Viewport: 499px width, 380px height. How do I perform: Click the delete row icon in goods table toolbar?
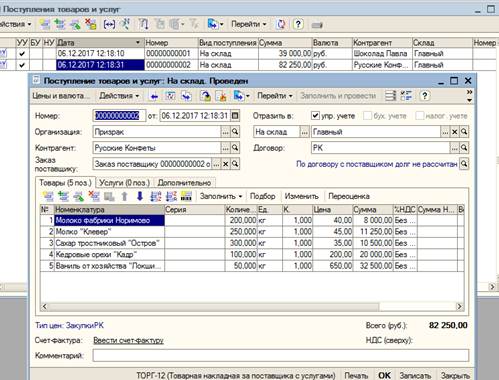coord(94,196)
